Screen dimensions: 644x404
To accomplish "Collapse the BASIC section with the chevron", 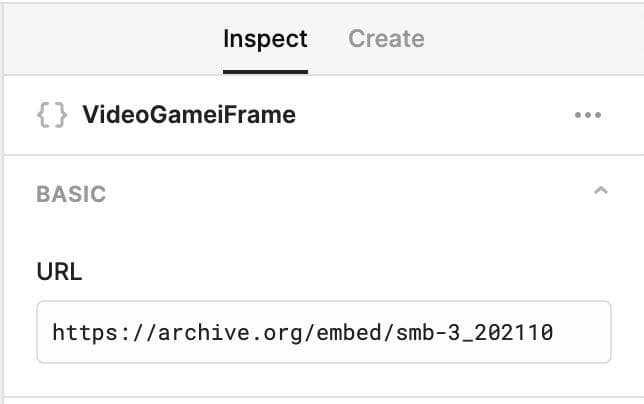I will (x=601, y=191).
